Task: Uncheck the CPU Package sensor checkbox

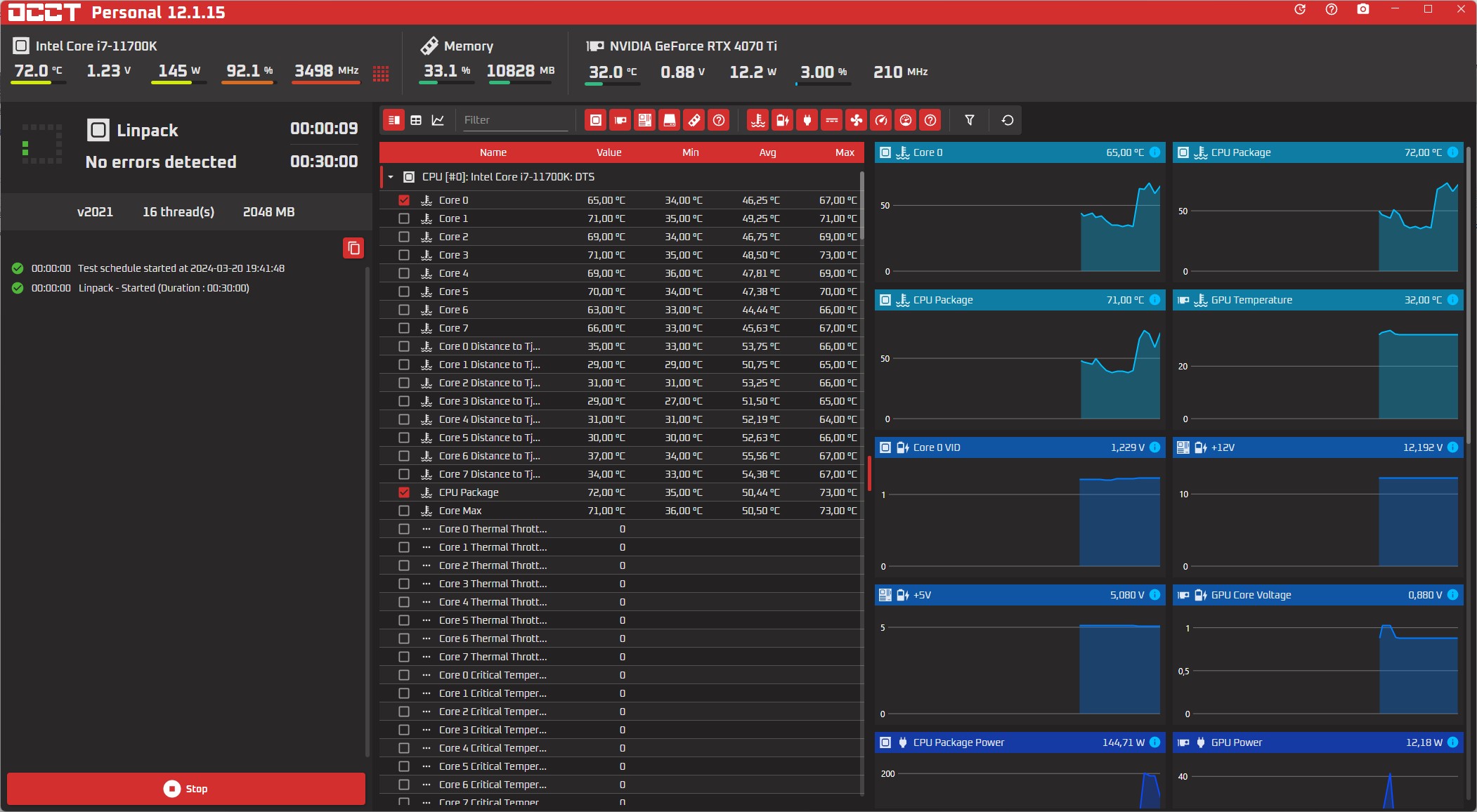Action: coord(404,492)
